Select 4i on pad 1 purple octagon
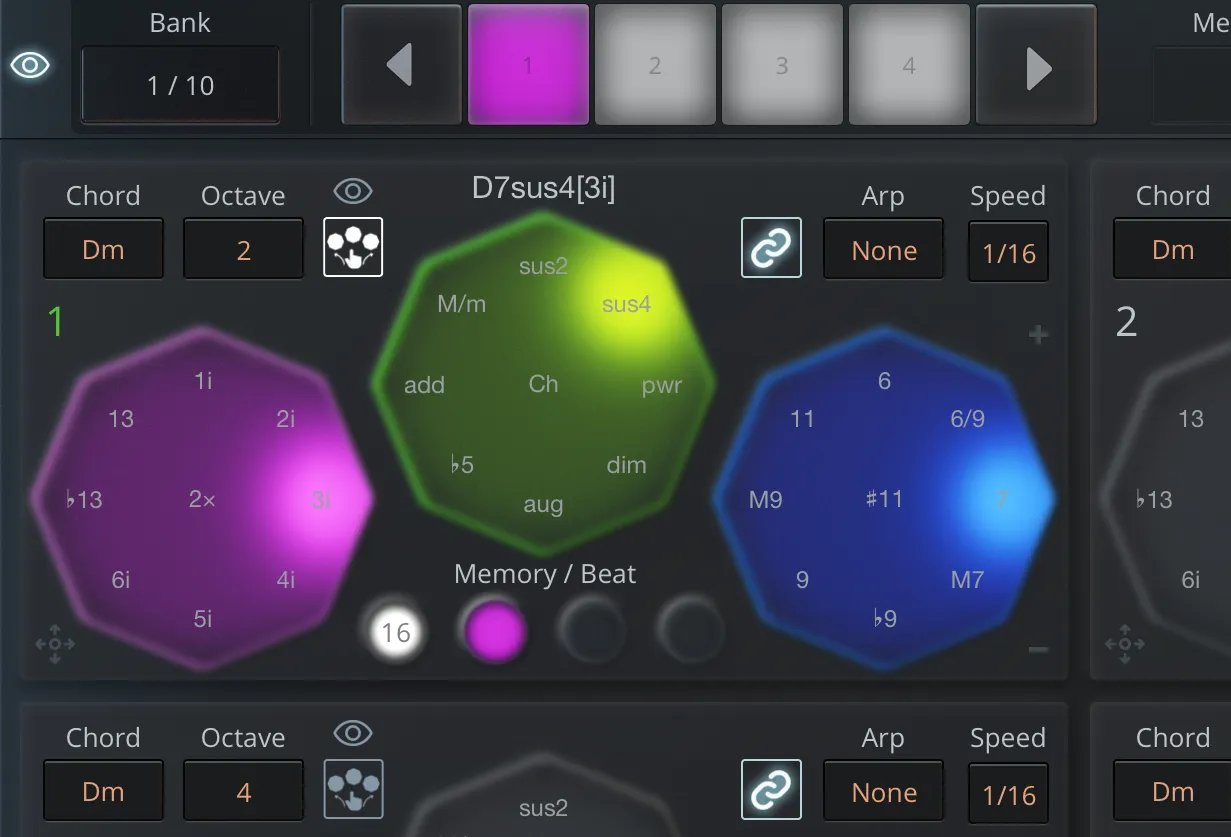The width and height of the screenshot is (1231, 837). point(286,579)
